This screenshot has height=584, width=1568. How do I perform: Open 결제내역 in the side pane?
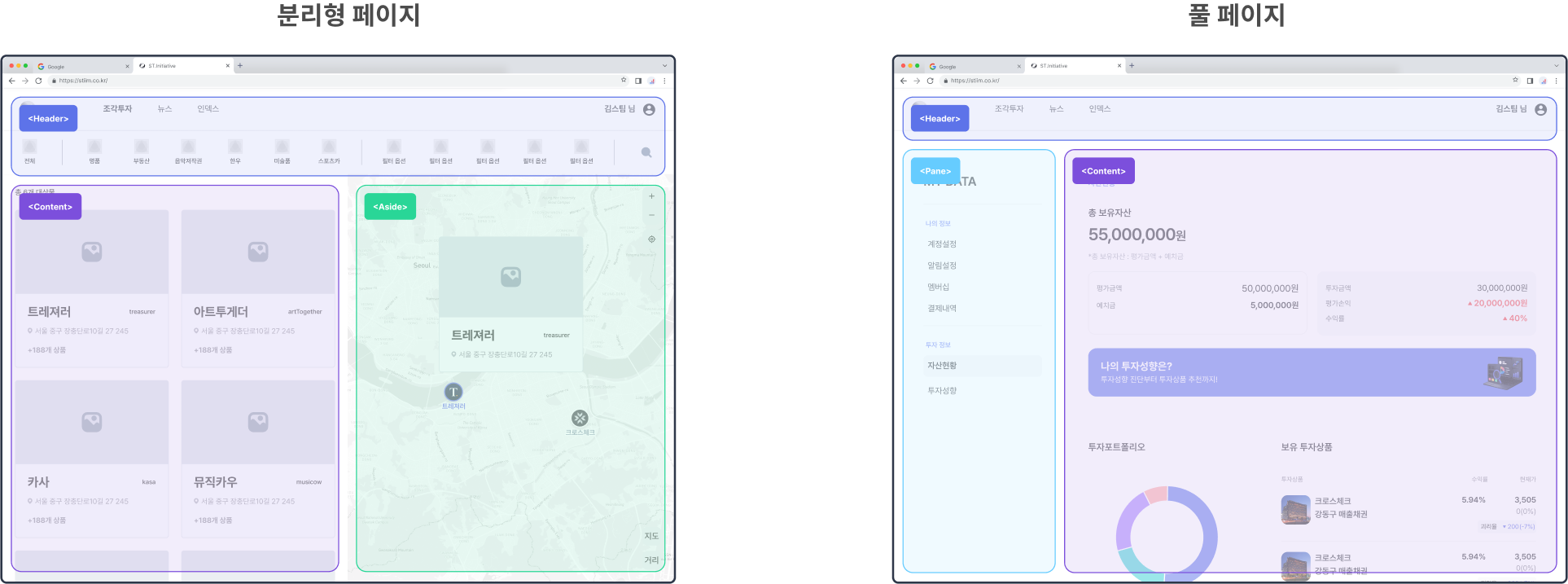click(942, 308)
